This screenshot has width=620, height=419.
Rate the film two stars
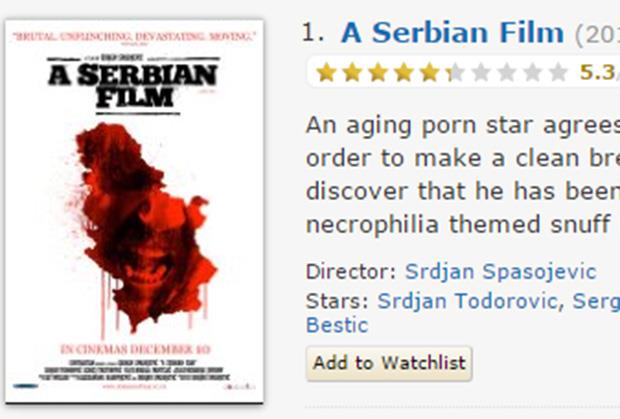[x=351, y=72]
